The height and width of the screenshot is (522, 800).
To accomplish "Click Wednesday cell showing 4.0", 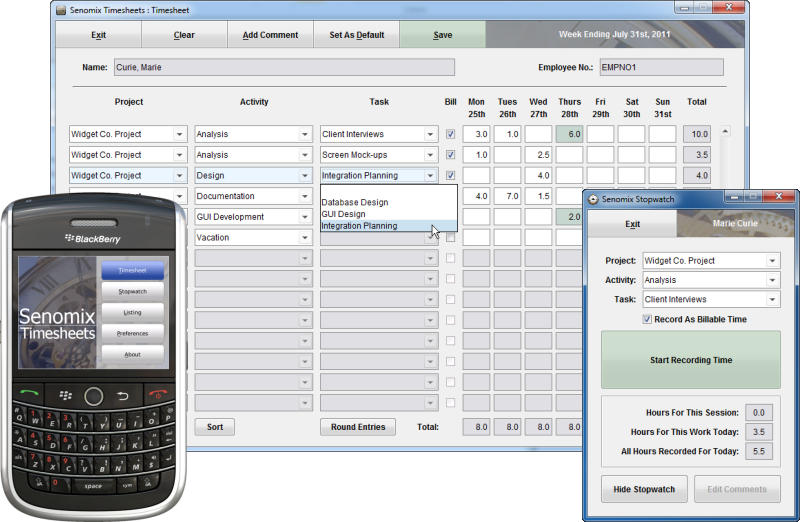I will tap(538, 176).
